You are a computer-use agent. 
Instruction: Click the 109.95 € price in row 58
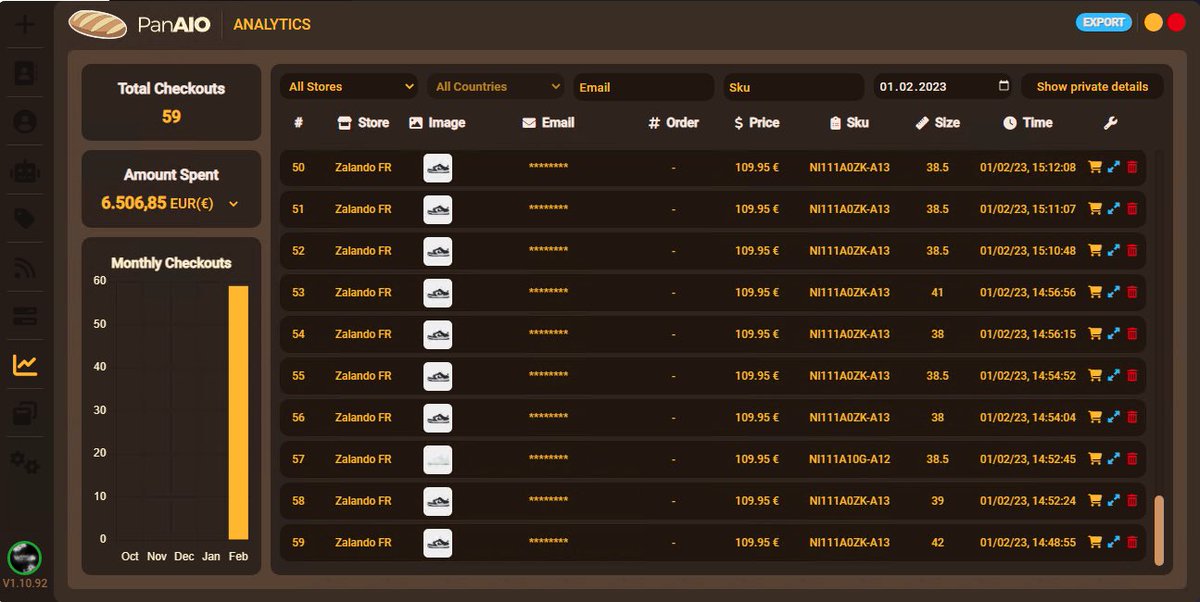tap(757, 501)
